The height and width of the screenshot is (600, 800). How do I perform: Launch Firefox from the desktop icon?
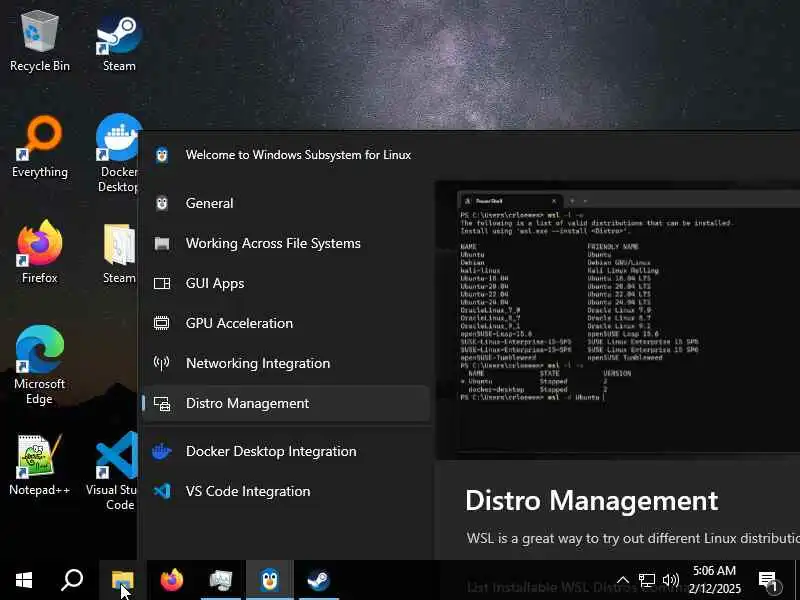40,252
